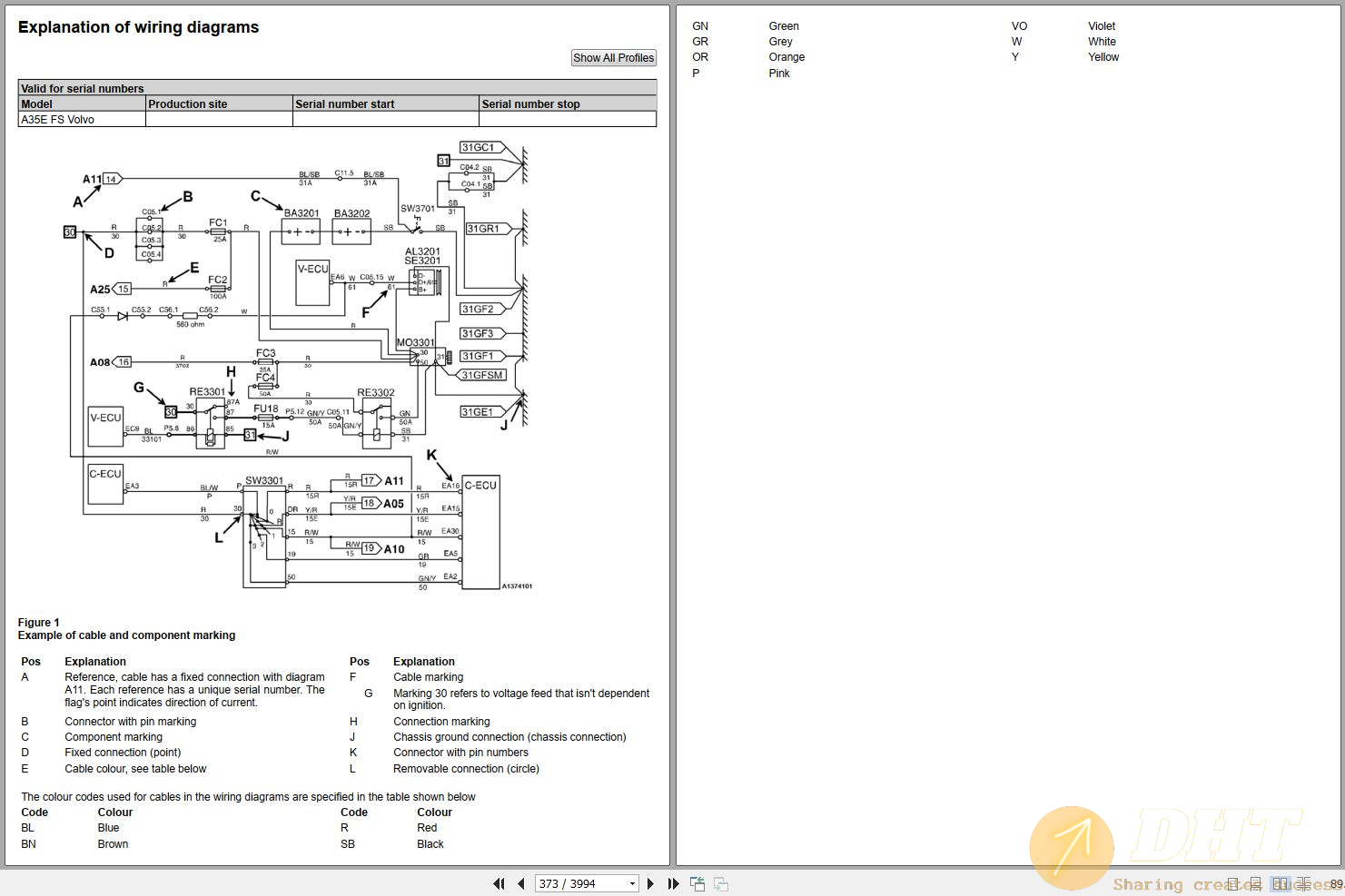Click 'Cable colour, see table below' text
Image resolution: width=1345 pixels, height=896 pixels.
click(135, 769)
